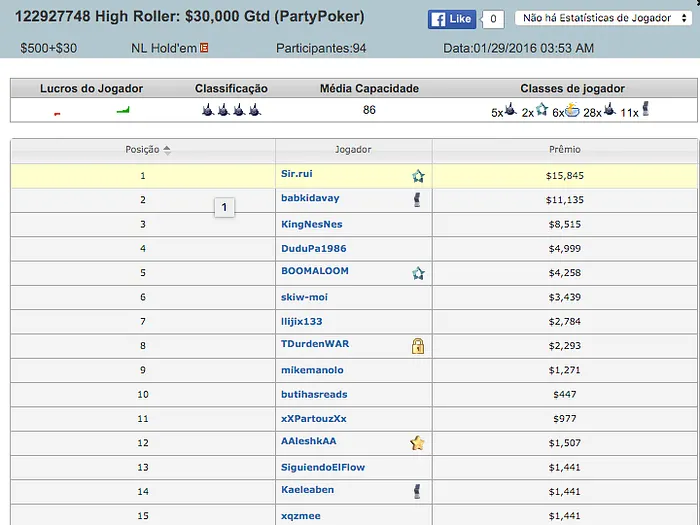Open skiw-moi player link
700x525 pixels.
304,297
